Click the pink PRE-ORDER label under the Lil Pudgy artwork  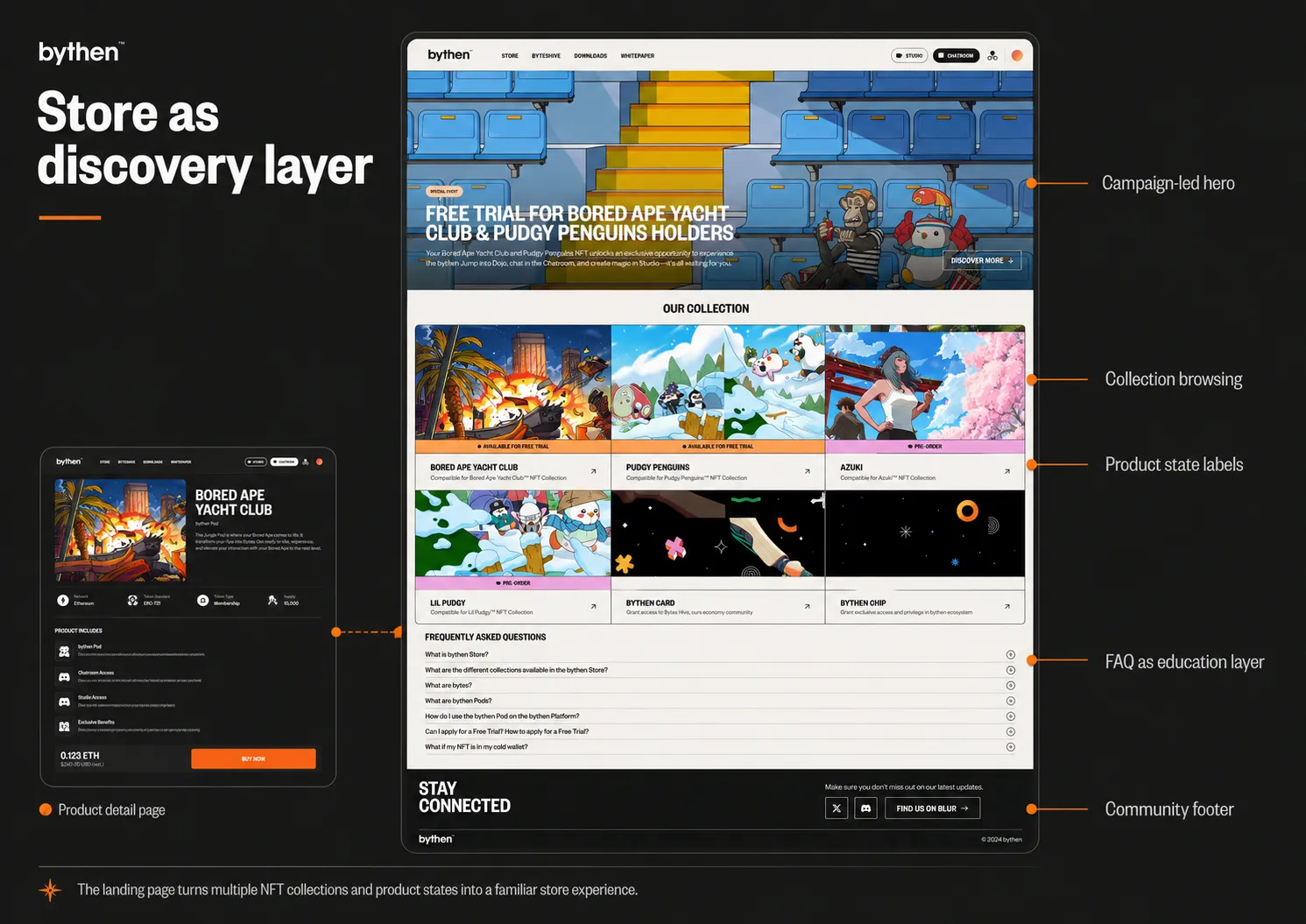click(x=513, y=582)
